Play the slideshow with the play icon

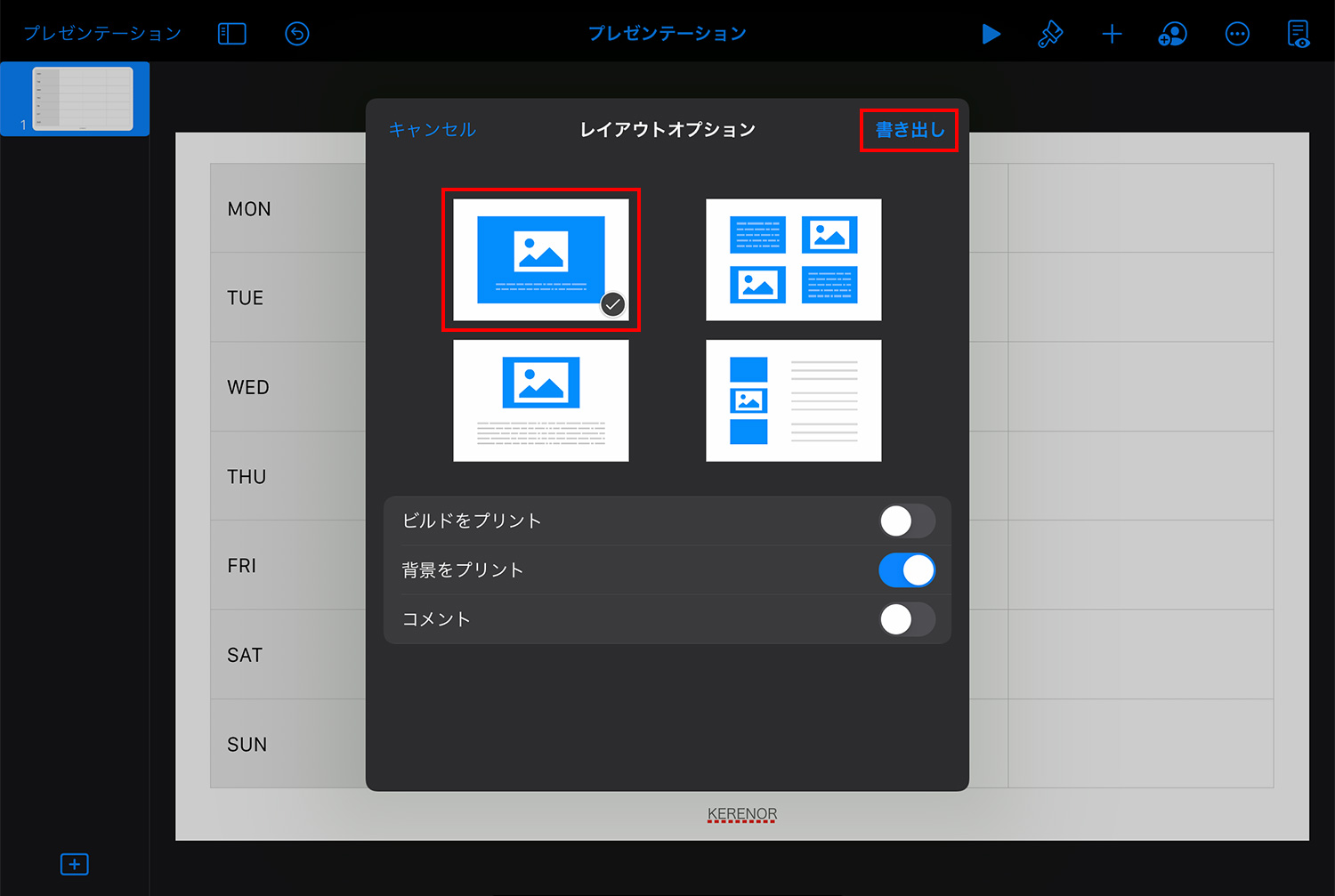(991, 34)
